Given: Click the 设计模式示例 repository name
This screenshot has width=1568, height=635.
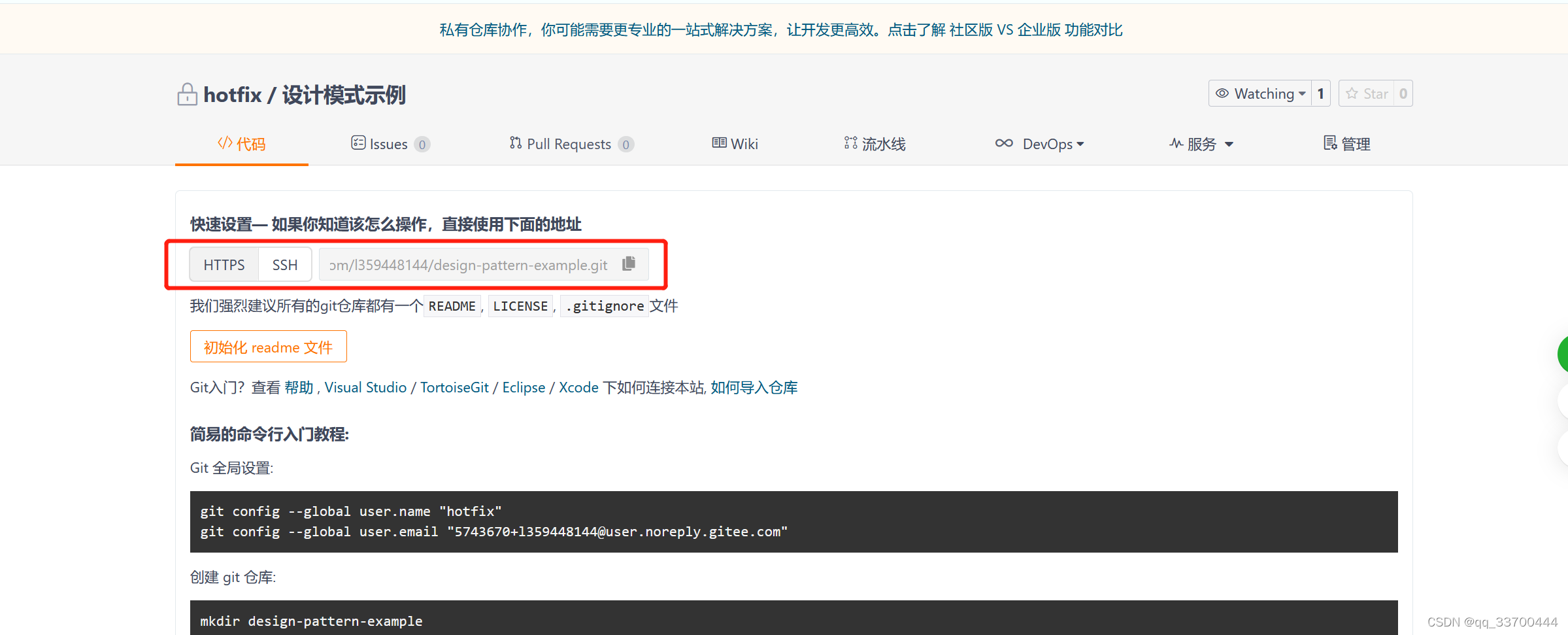Looking at the screenshot, I should point(344,95).
